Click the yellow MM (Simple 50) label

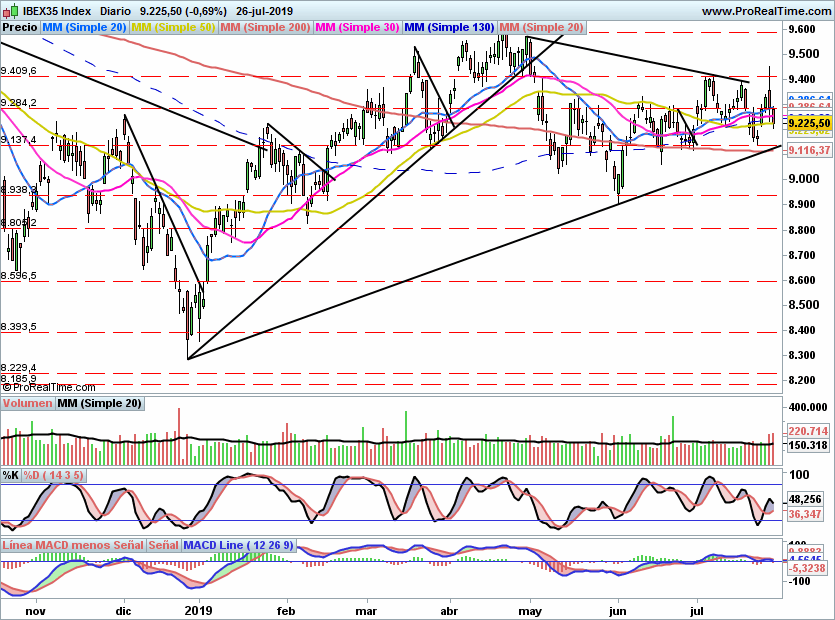(173, 27)
